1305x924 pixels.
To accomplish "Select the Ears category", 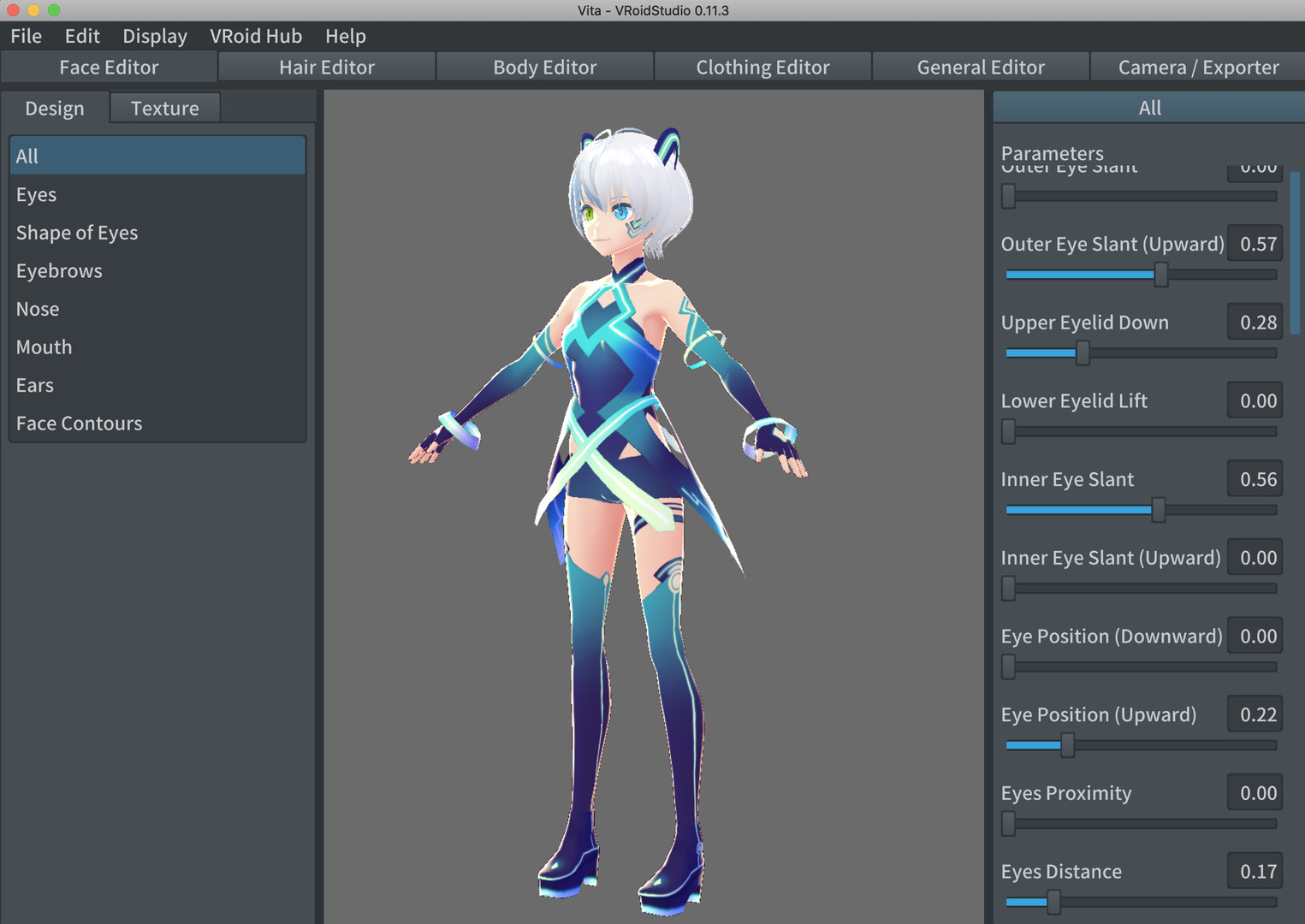I will tap(34, 385).
